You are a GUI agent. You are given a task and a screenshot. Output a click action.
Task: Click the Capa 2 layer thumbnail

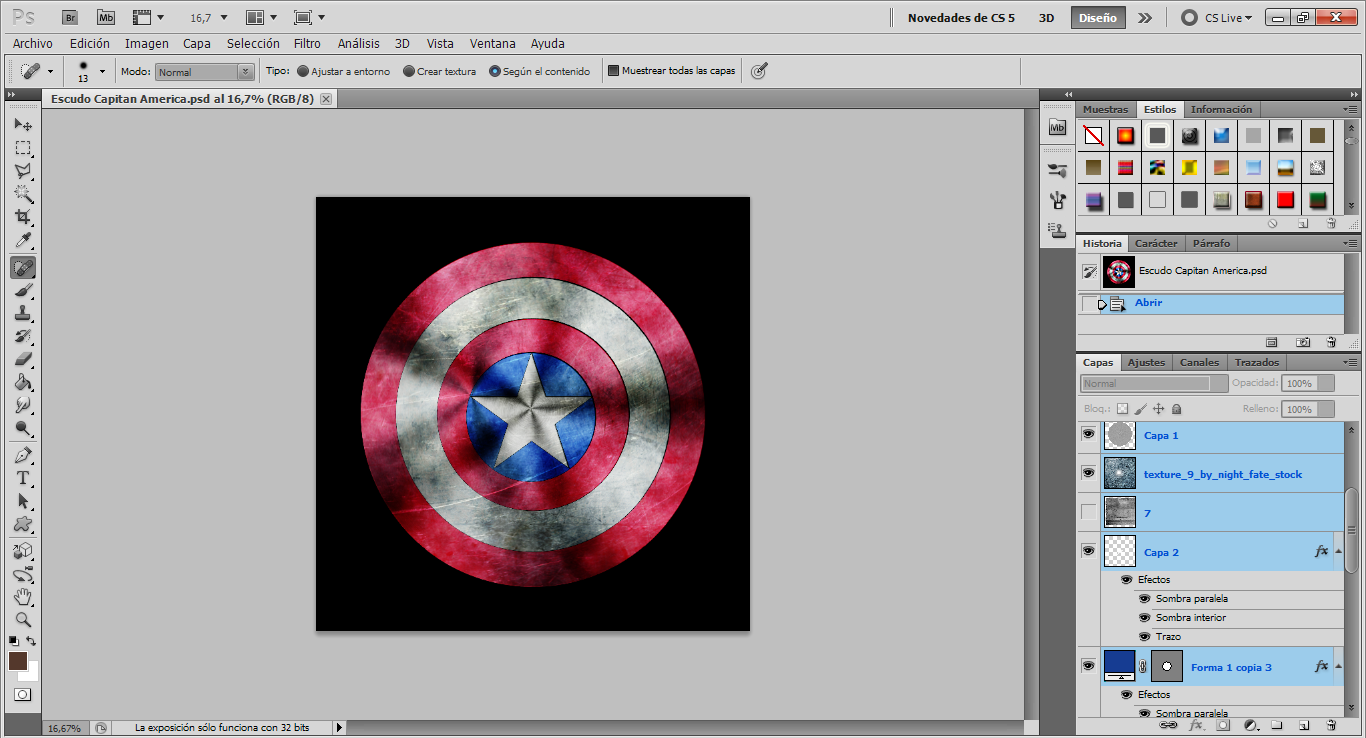(x=1119, y=551)
